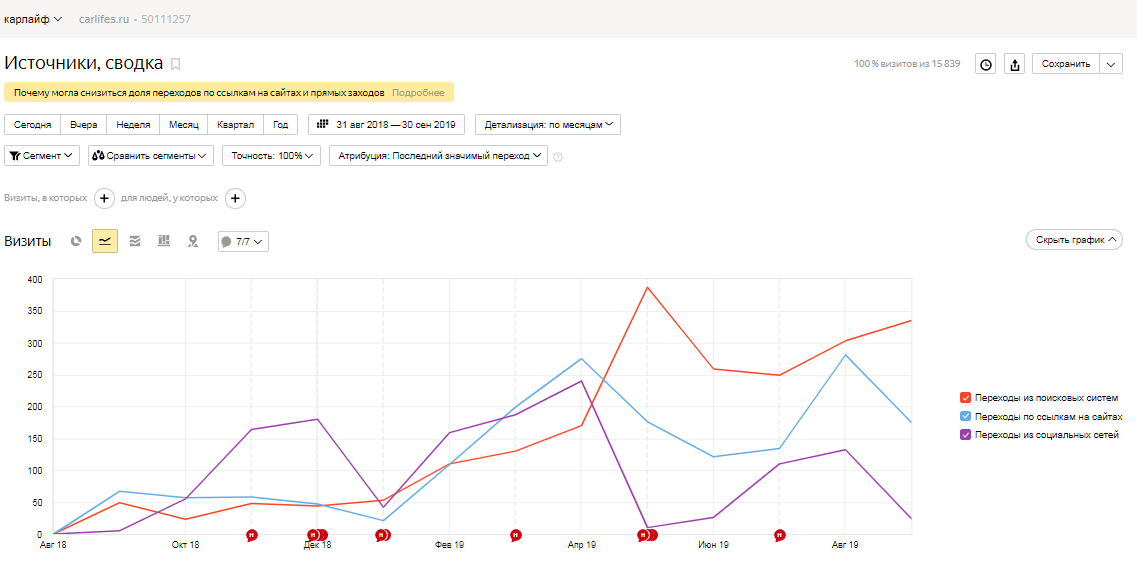Add a visit condition with plus button
Viewport: 1137px width, 569px height.
104,198
